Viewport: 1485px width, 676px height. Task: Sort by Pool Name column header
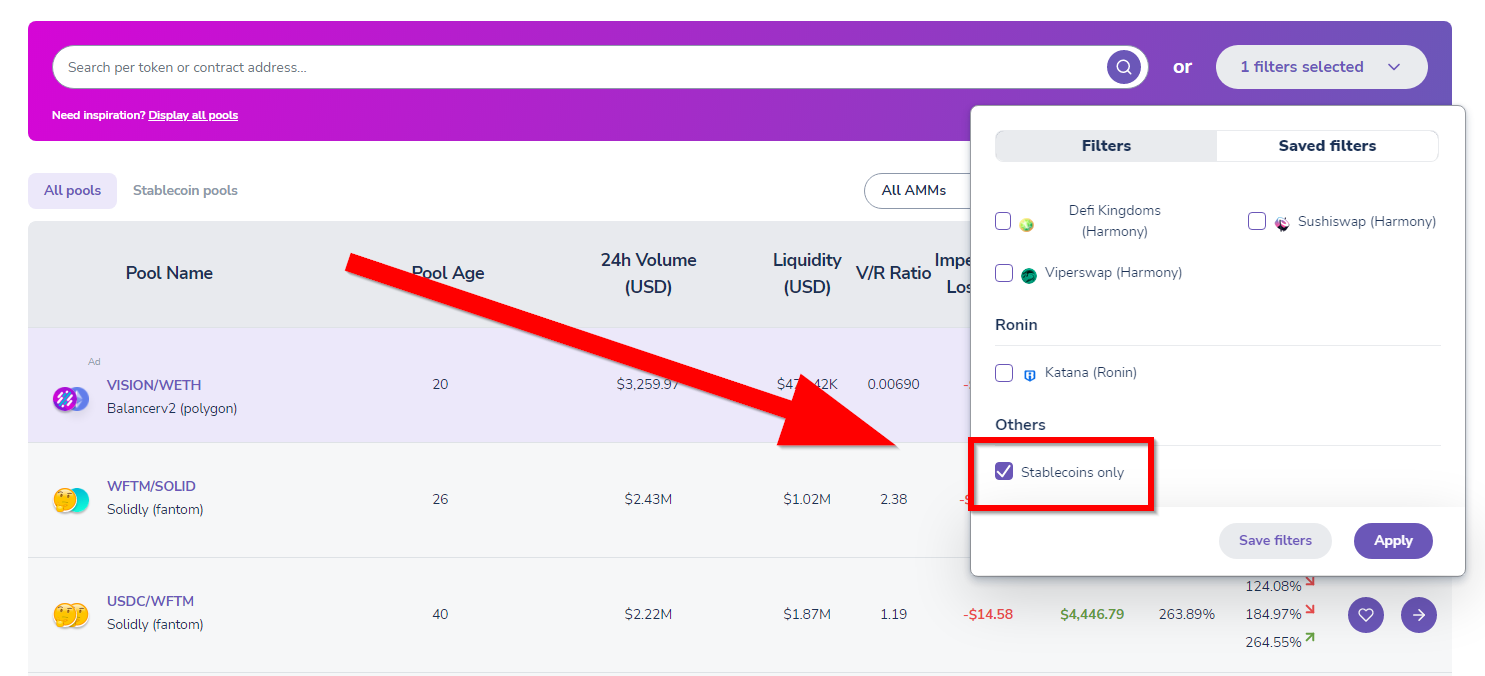coord(169,273)
